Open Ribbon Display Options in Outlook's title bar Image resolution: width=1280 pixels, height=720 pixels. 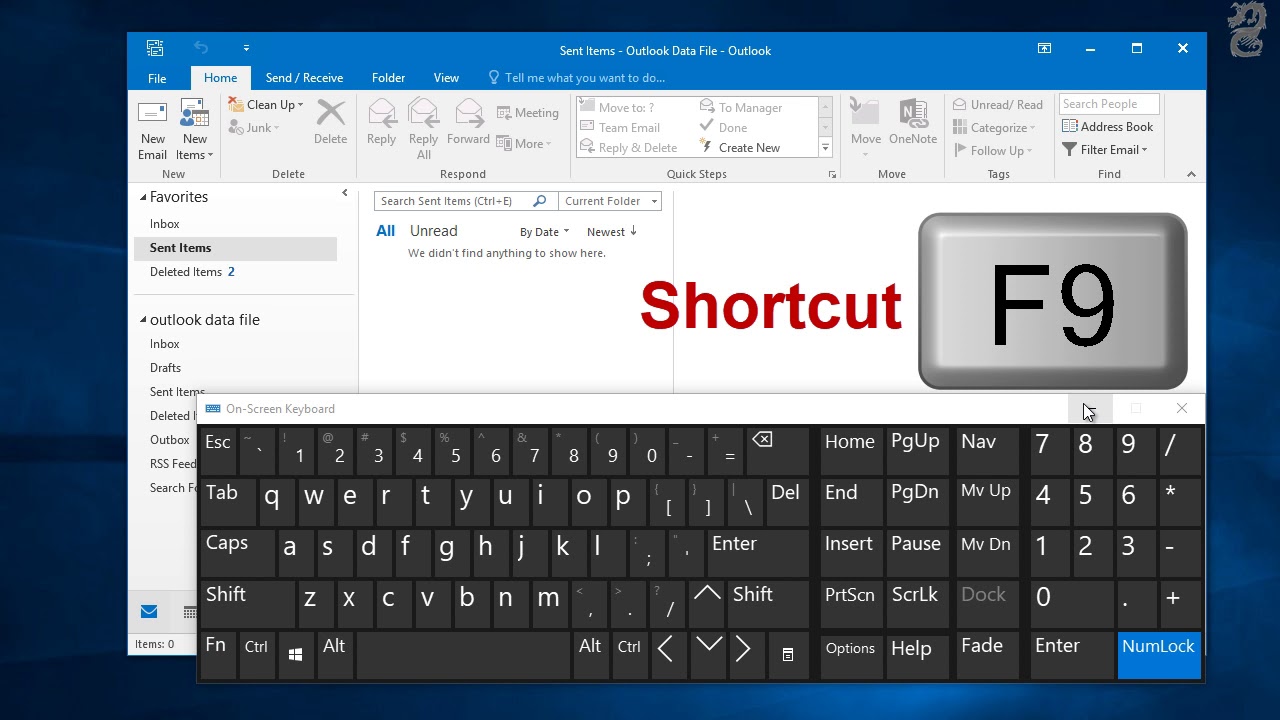point(1044,49)
